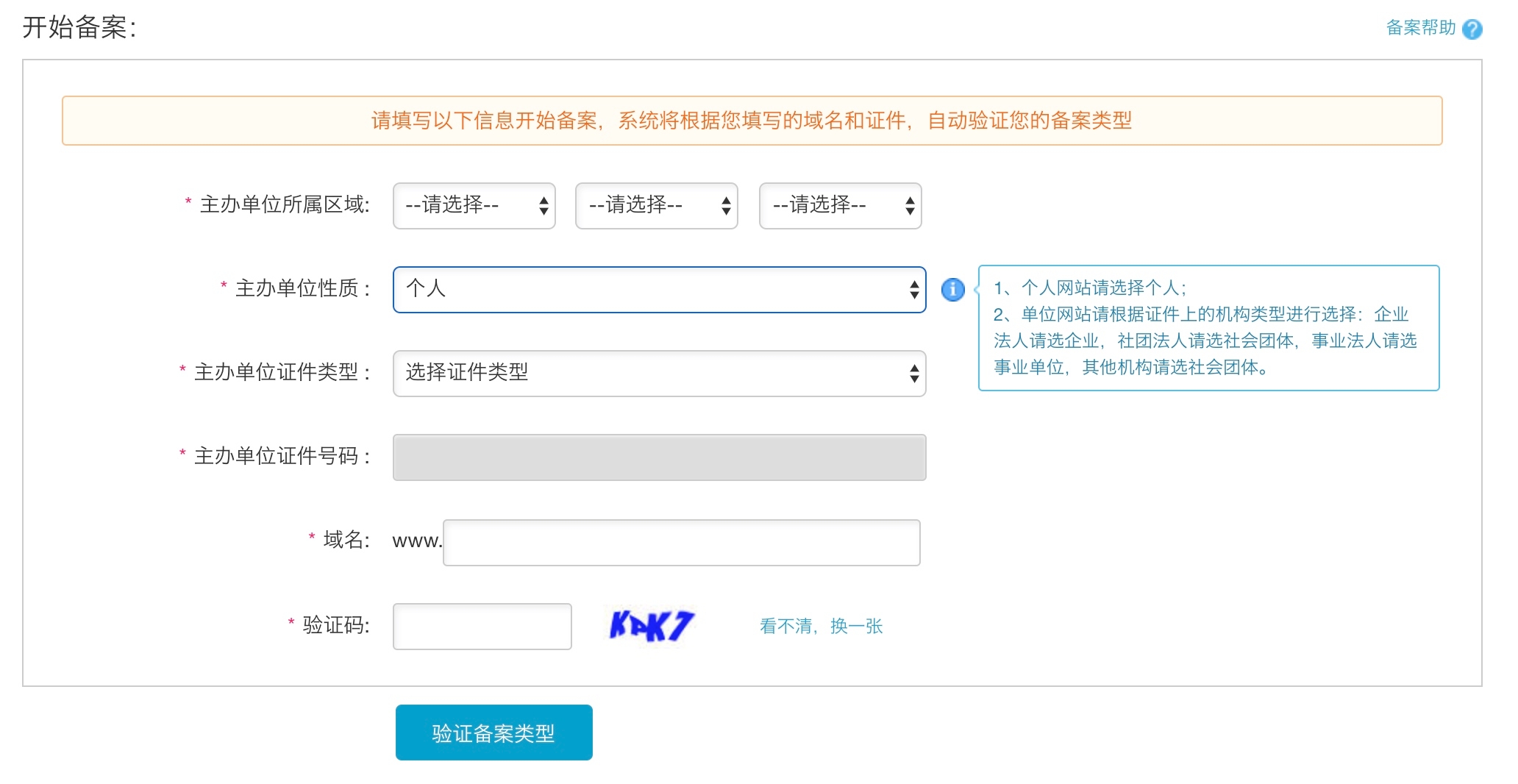The height and width of the screenshot is (784, 1518).
Task: Click the orange notice banner text
Action: pos(751,121)
